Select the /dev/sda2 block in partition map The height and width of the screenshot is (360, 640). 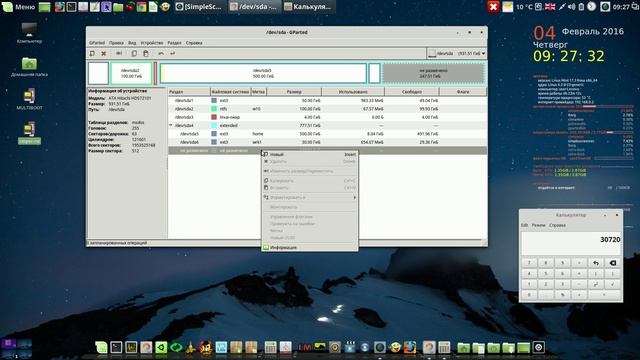[131, 73]
